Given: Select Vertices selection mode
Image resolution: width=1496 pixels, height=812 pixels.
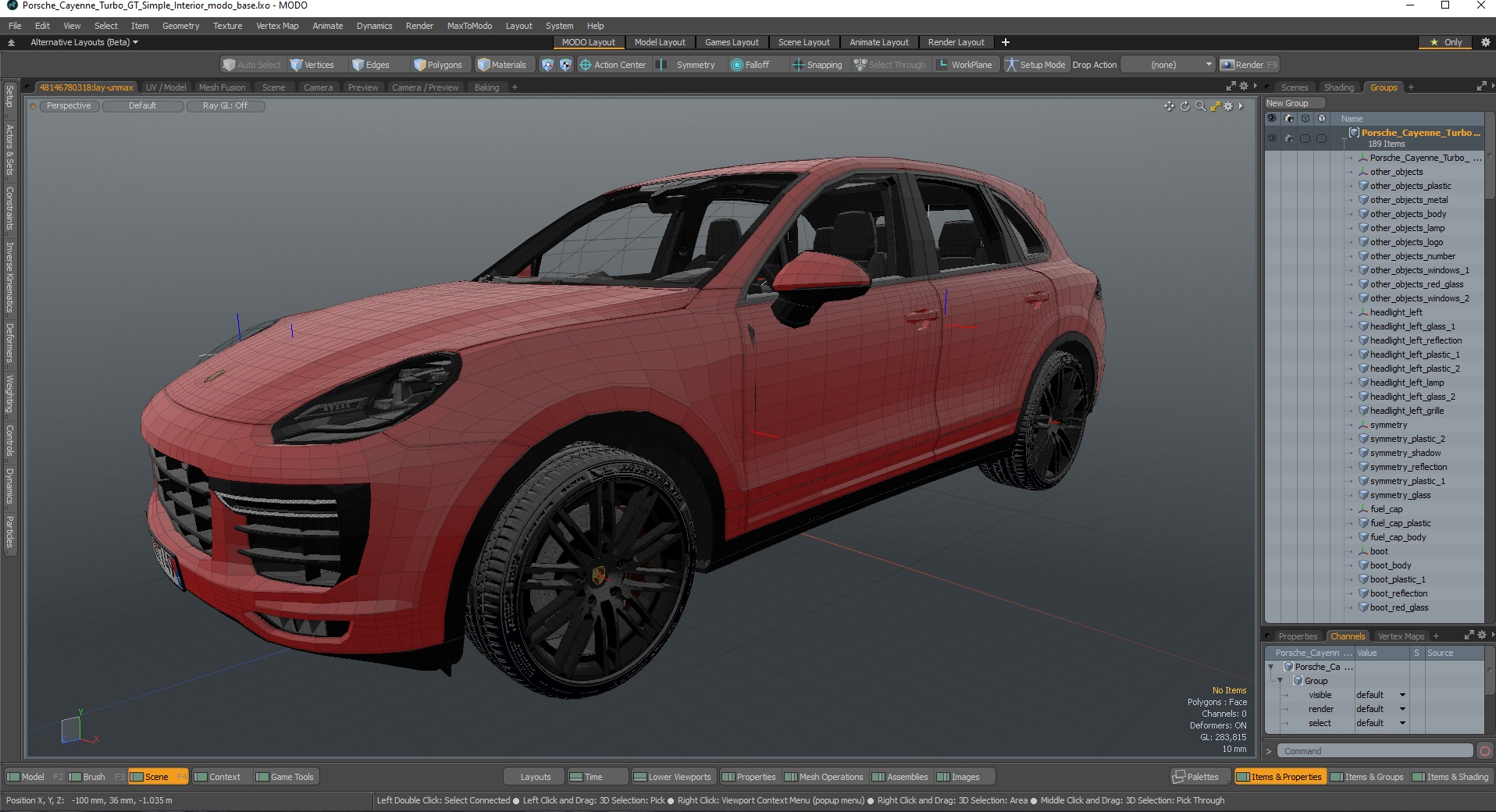Looking at the screenshot, I should pyautogui.click(x=312, y=65).
